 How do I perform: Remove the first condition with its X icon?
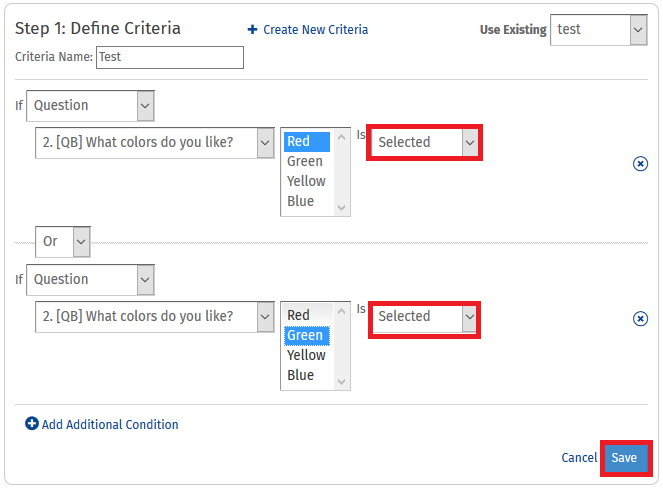point(641,164)
